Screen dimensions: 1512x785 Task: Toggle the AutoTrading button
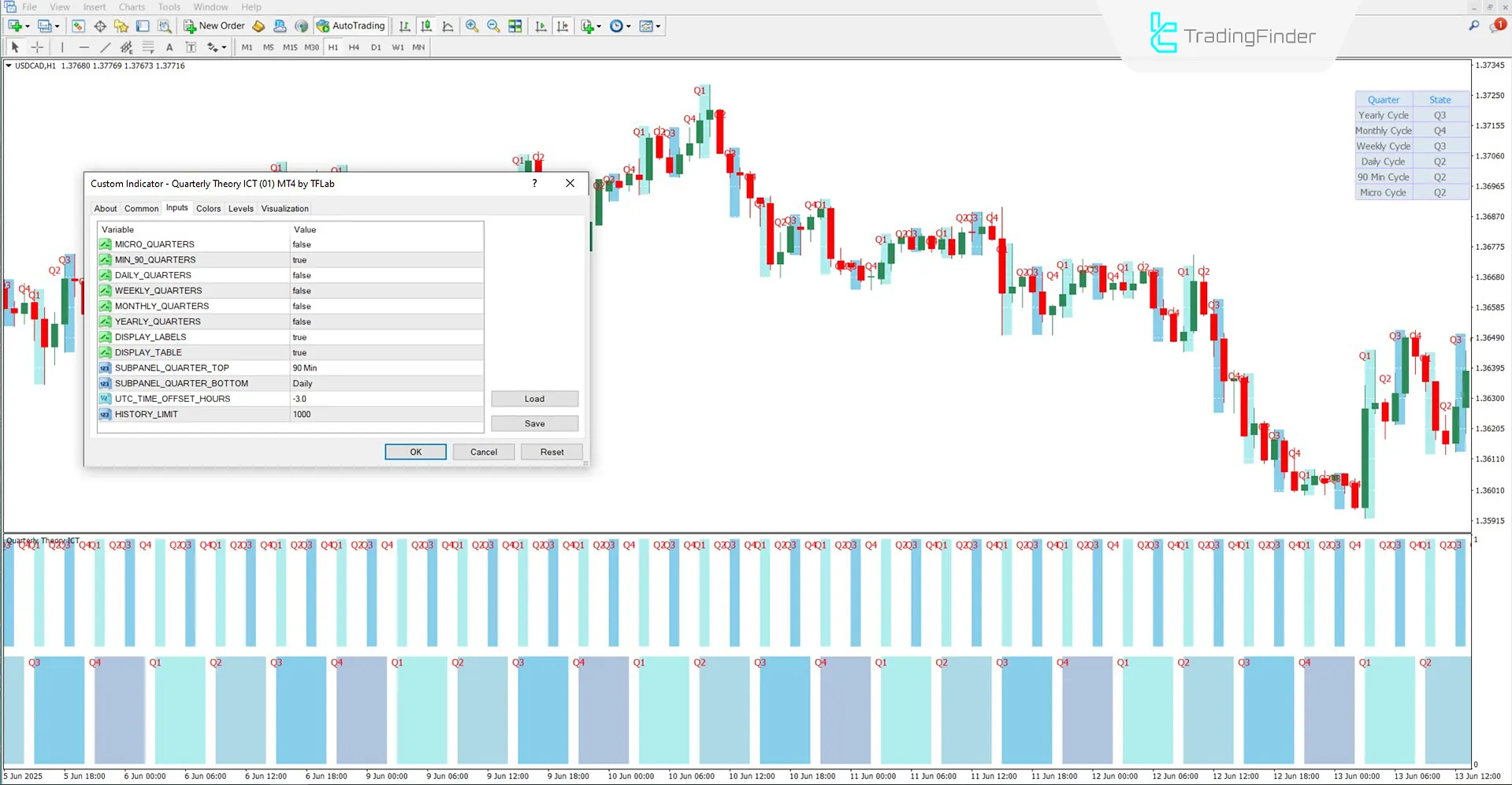coord(351,26)
